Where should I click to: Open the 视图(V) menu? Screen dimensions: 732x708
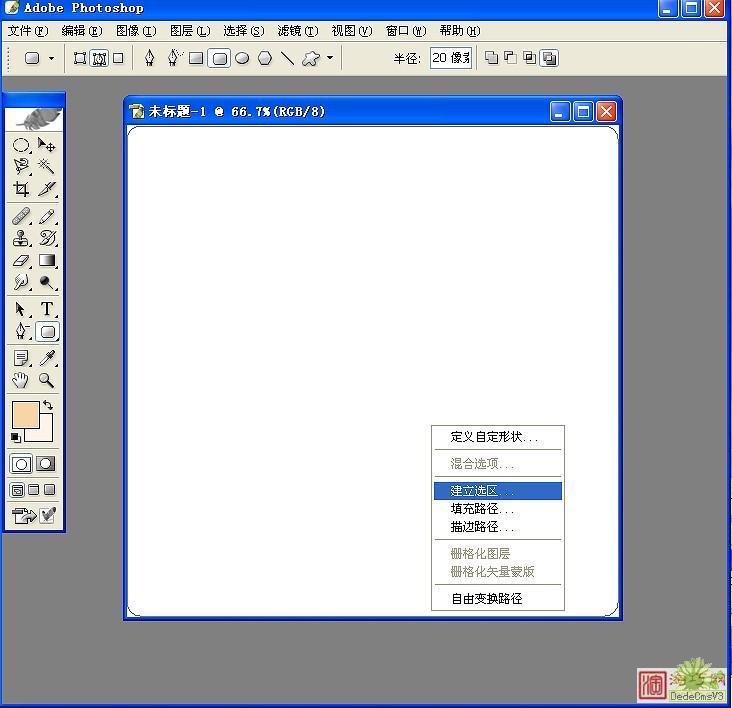(x=352, y=31)
